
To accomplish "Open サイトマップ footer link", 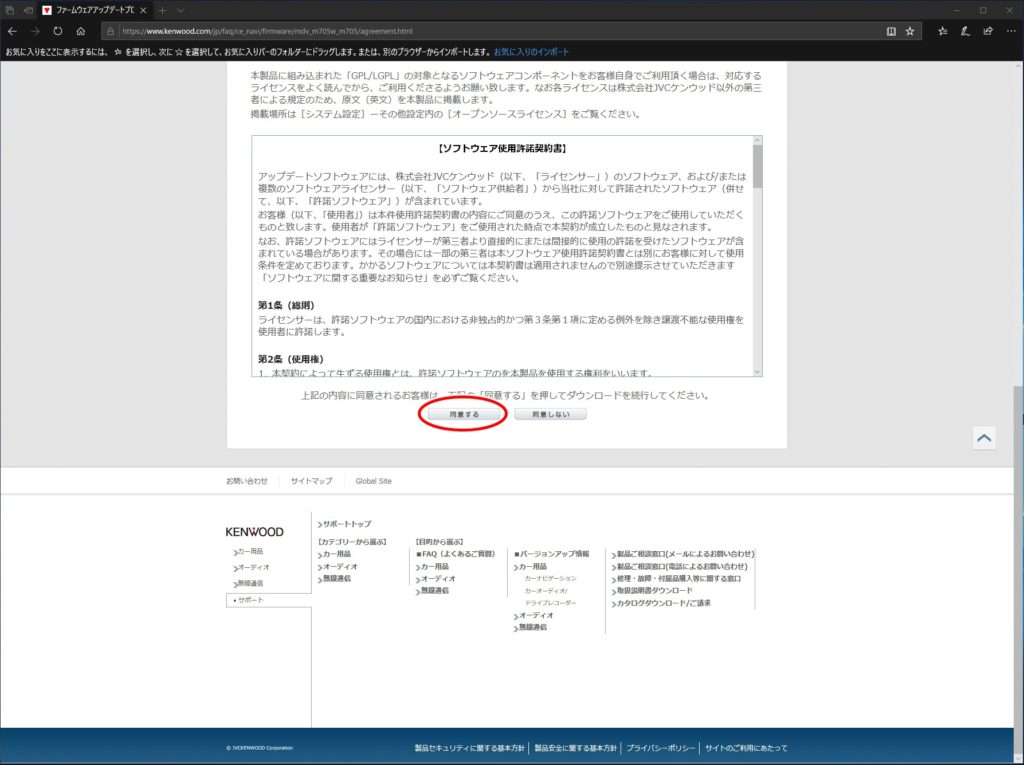I will 312,481.
